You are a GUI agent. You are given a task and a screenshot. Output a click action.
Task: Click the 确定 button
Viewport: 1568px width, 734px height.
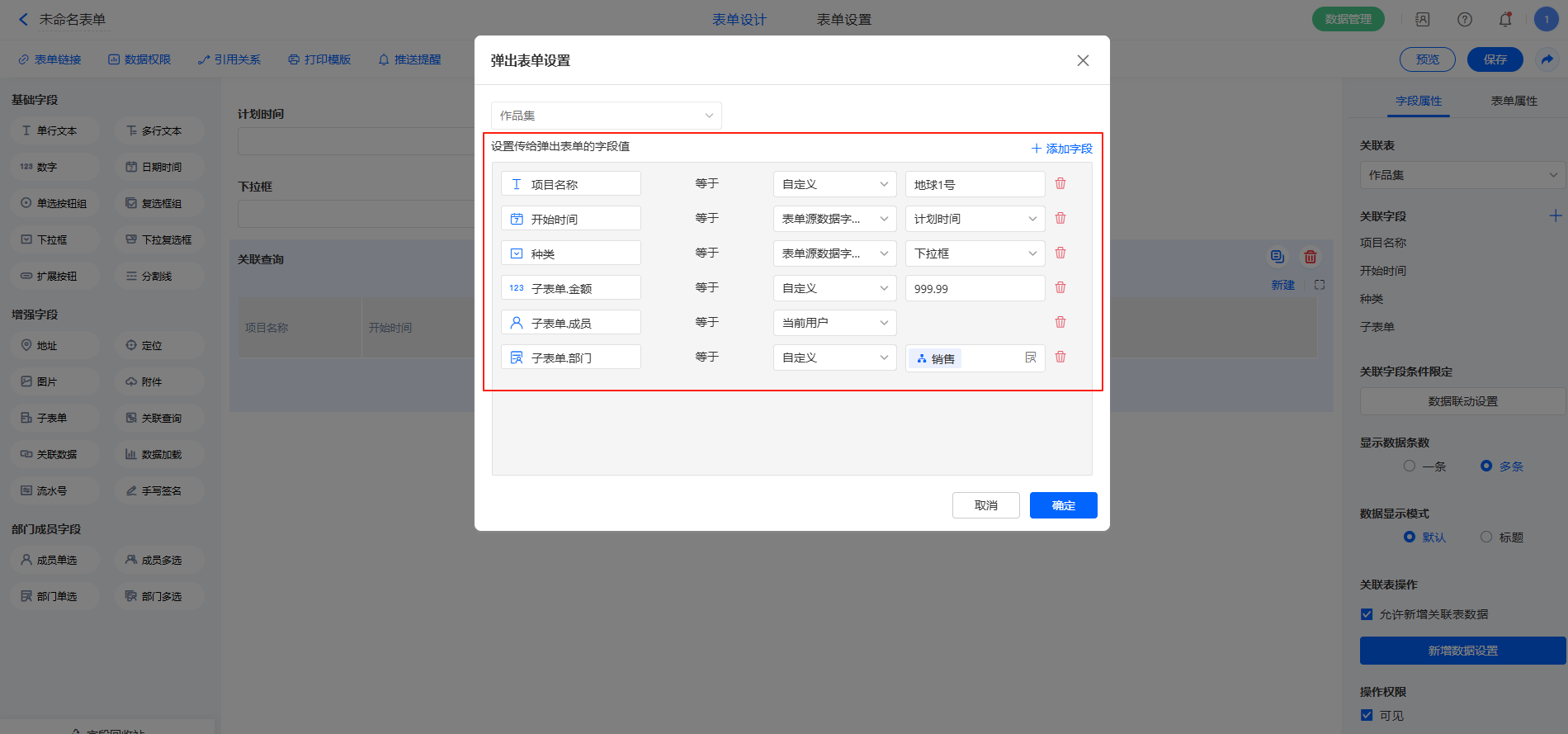pos(1063,505)
